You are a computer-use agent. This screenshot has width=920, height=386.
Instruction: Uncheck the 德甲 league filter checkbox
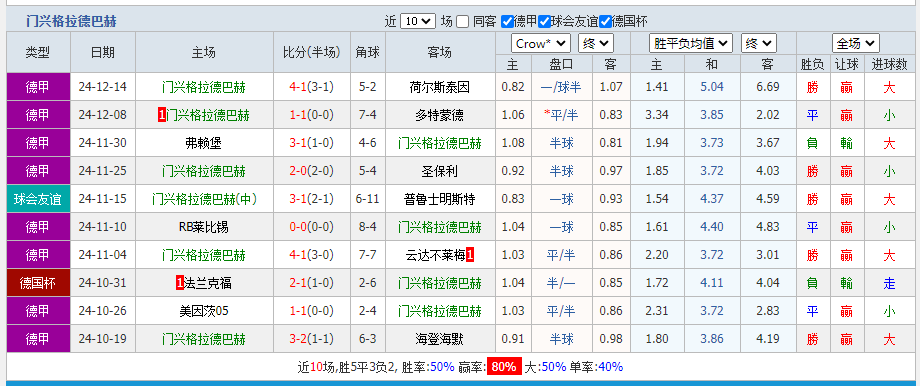(508, 22)
